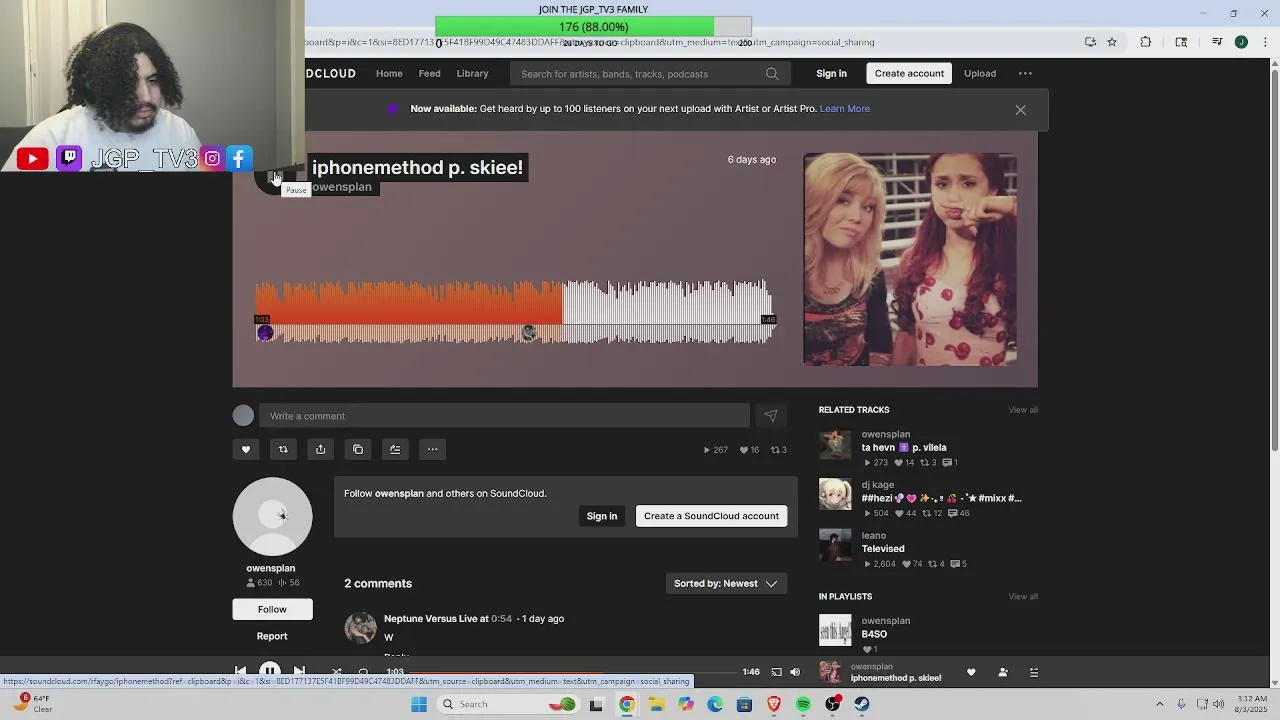Open the Chrome profile J avatar
Image resolution: width=1280 pixels, height=720 pixels.
(1241, 42)
